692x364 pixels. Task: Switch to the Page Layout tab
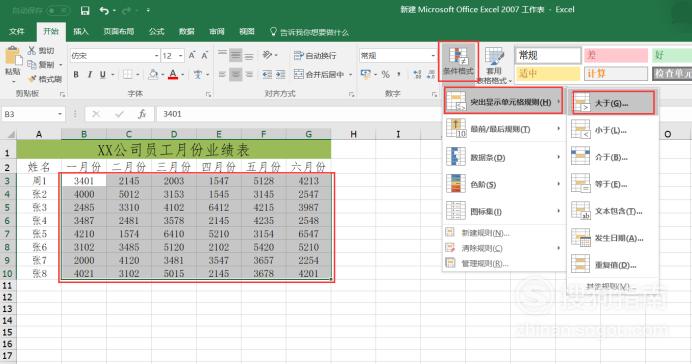pos(118,31)
